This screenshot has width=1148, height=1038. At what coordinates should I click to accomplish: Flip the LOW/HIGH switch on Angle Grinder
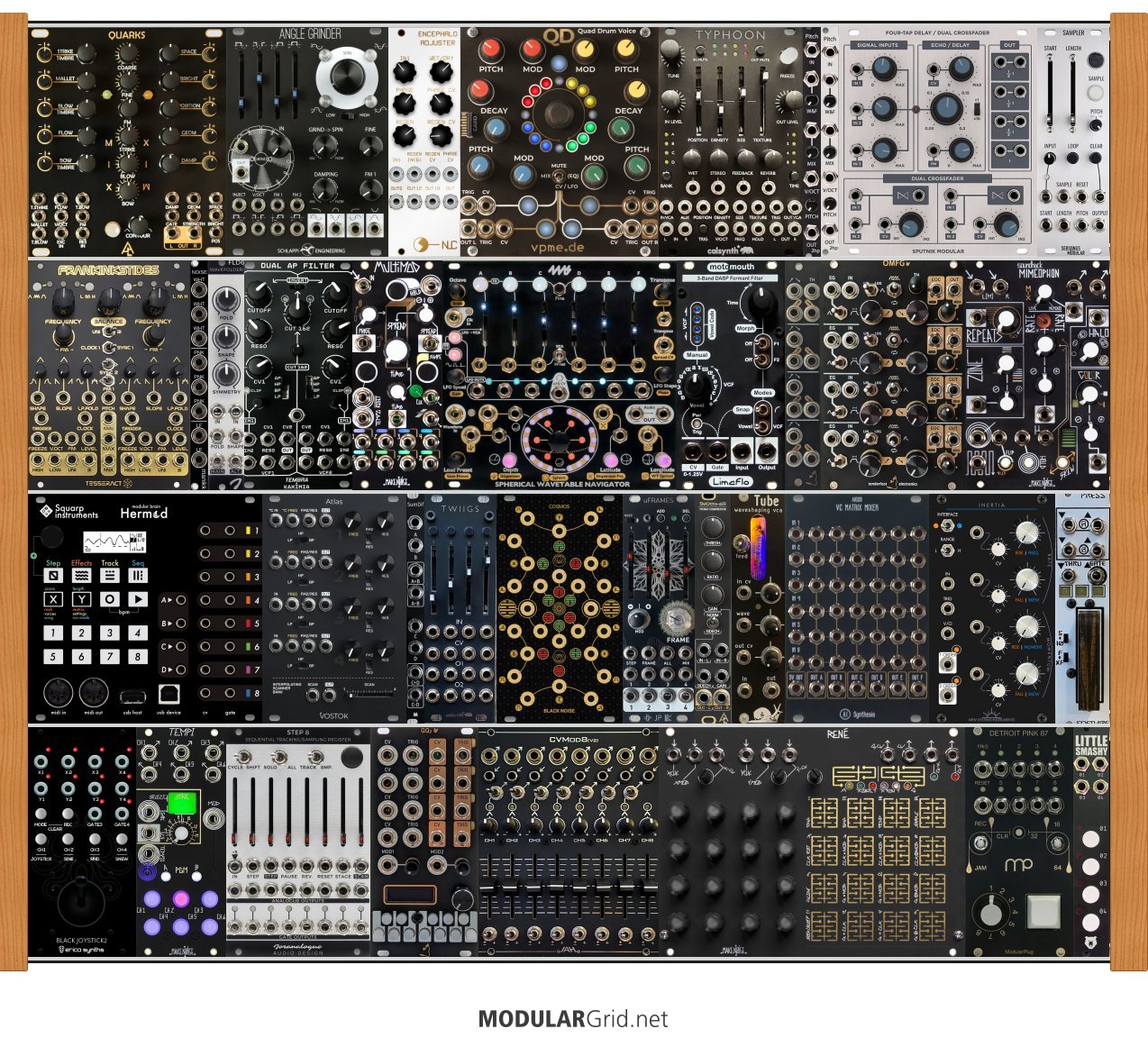click(x=347, y=115)
